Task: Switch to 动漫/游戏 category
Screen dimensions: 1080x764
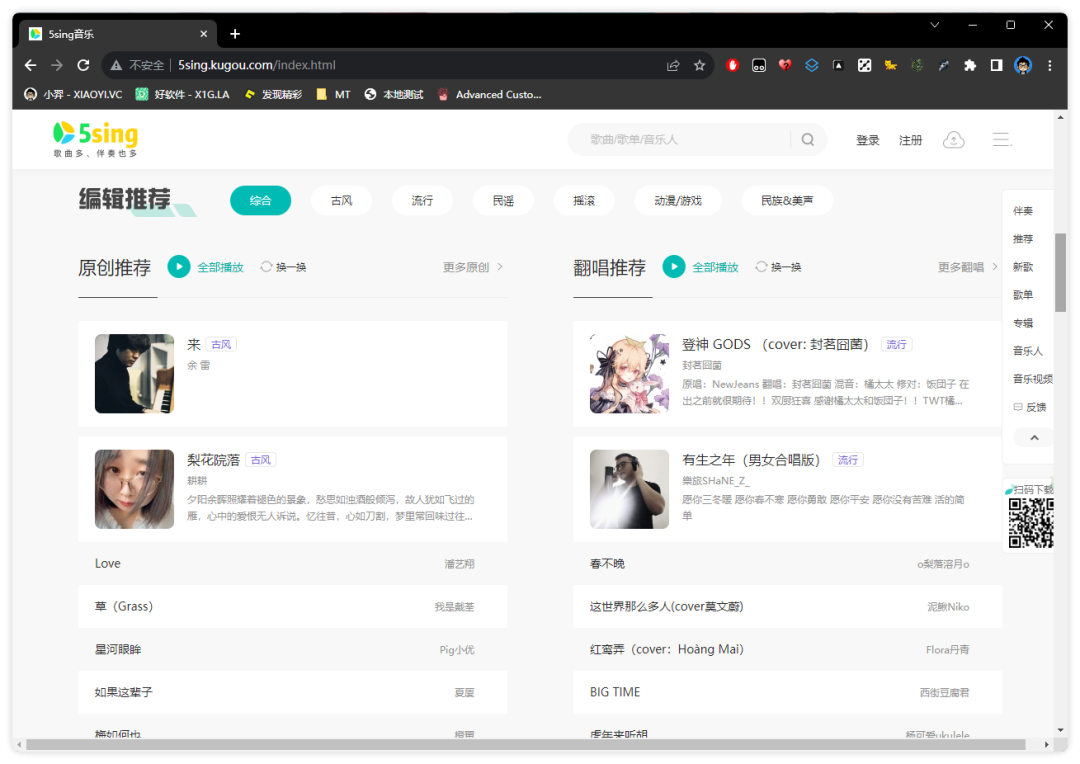Action: point(678,200)
